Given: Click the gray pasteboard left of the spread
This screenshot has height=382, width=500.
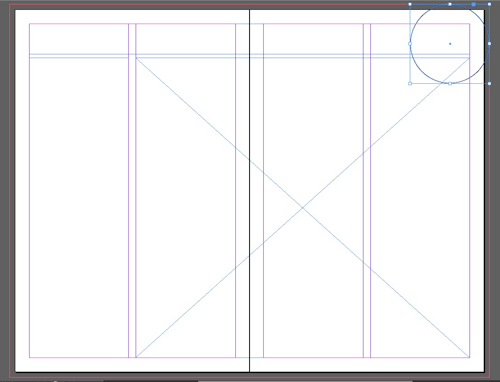Looking at the screenshot, I should coord(4,191).
